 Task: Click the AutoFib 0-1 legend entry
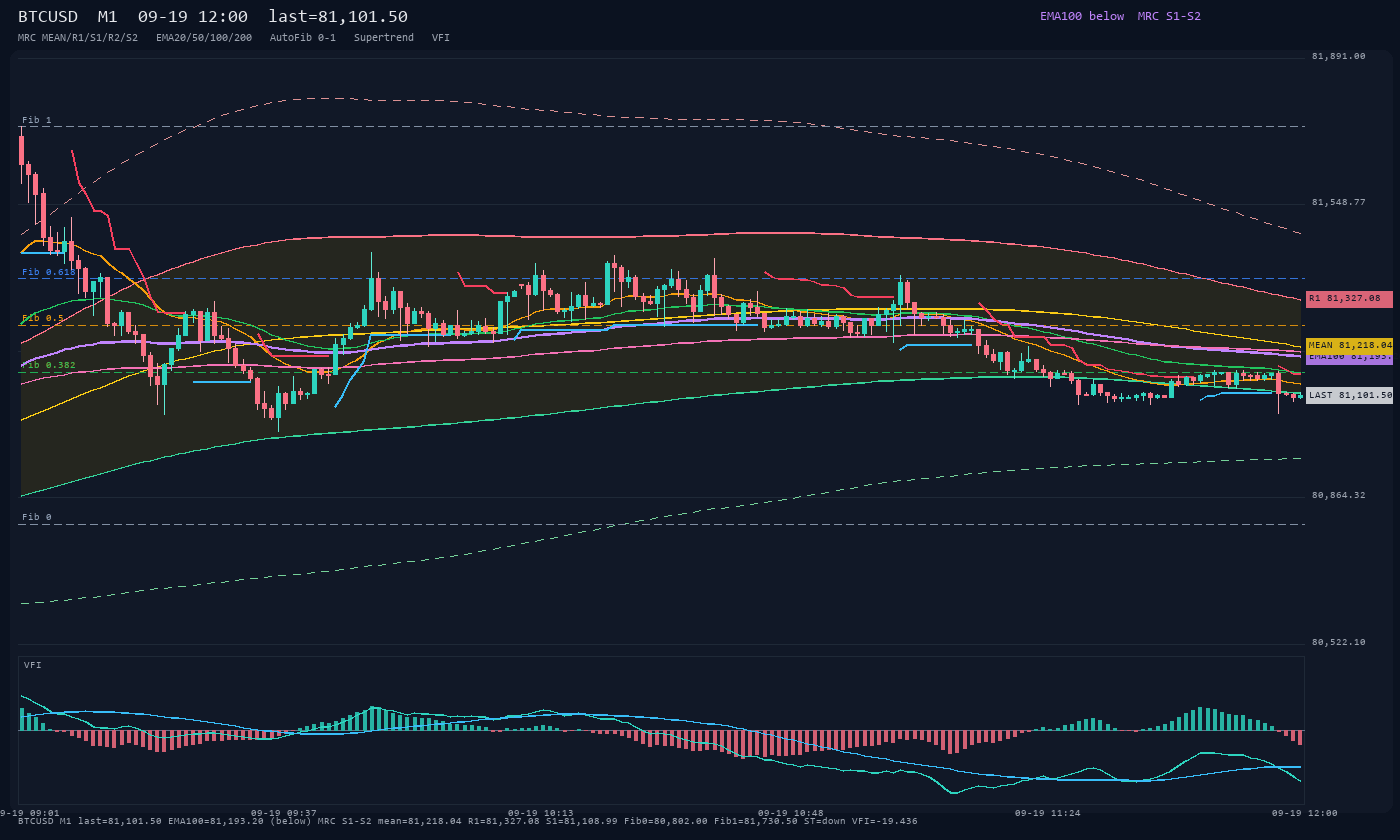303,38
